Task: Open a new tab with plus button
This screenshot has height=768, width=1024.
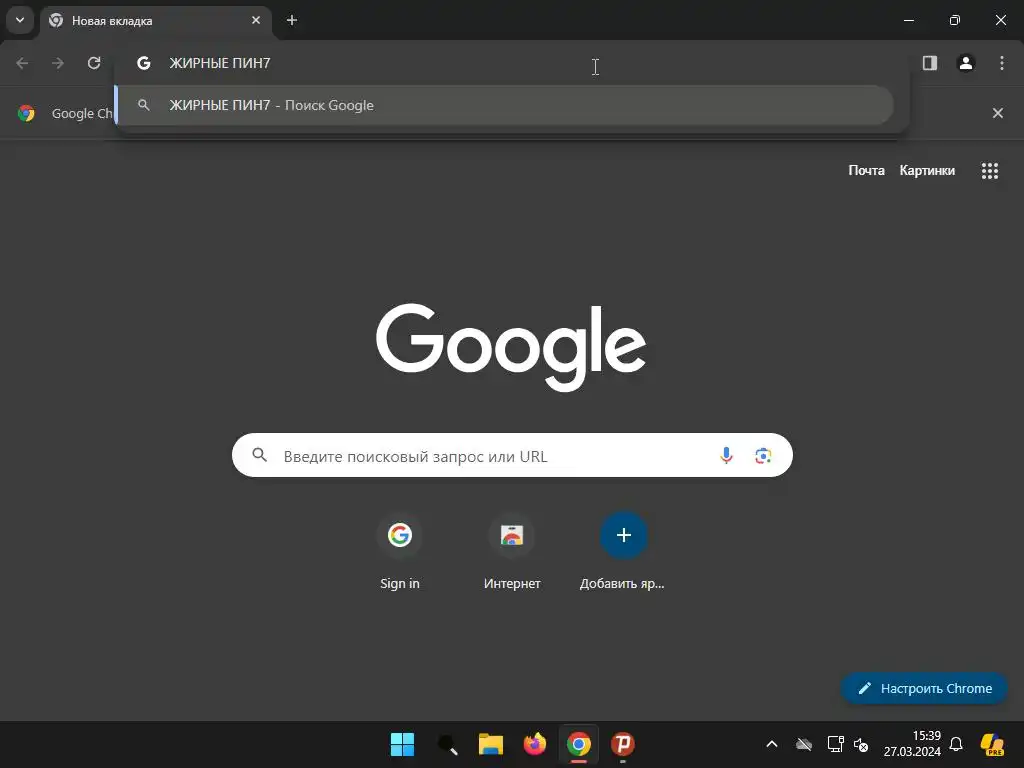Action: (292, 20)
